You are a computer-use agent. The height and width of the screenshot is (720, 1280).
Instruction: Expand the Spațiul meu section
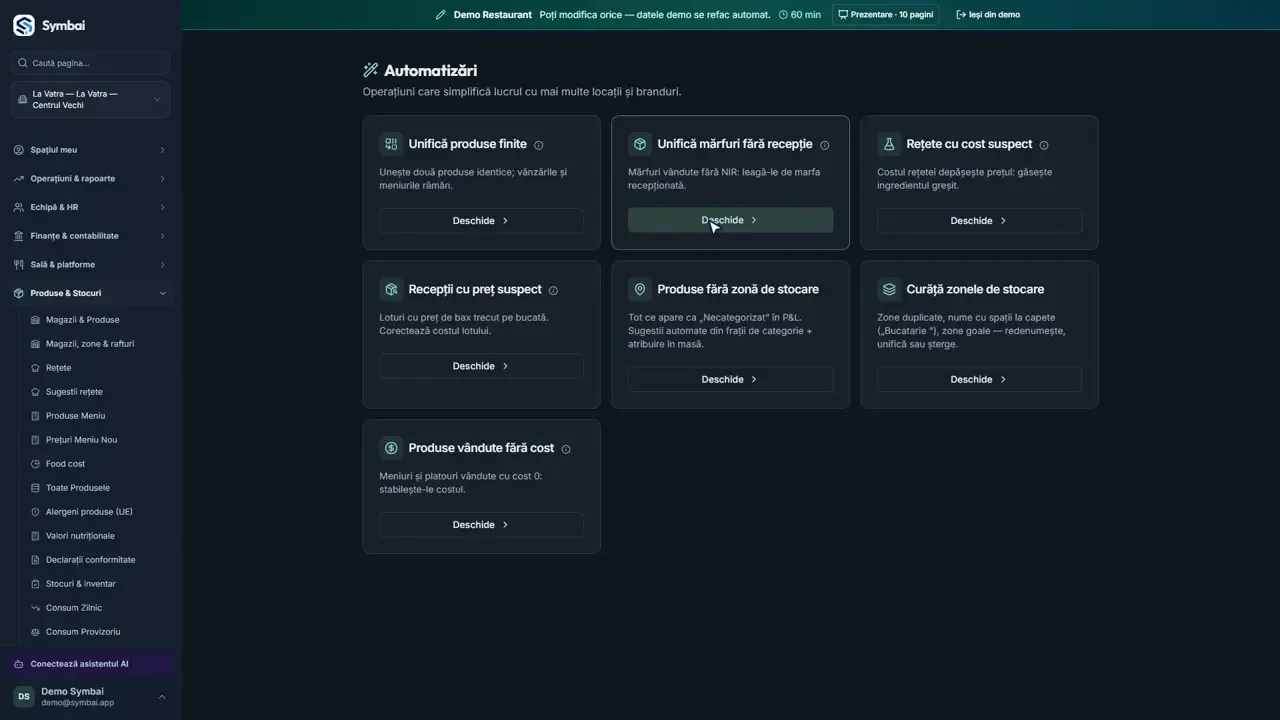(x=90, y=150)
